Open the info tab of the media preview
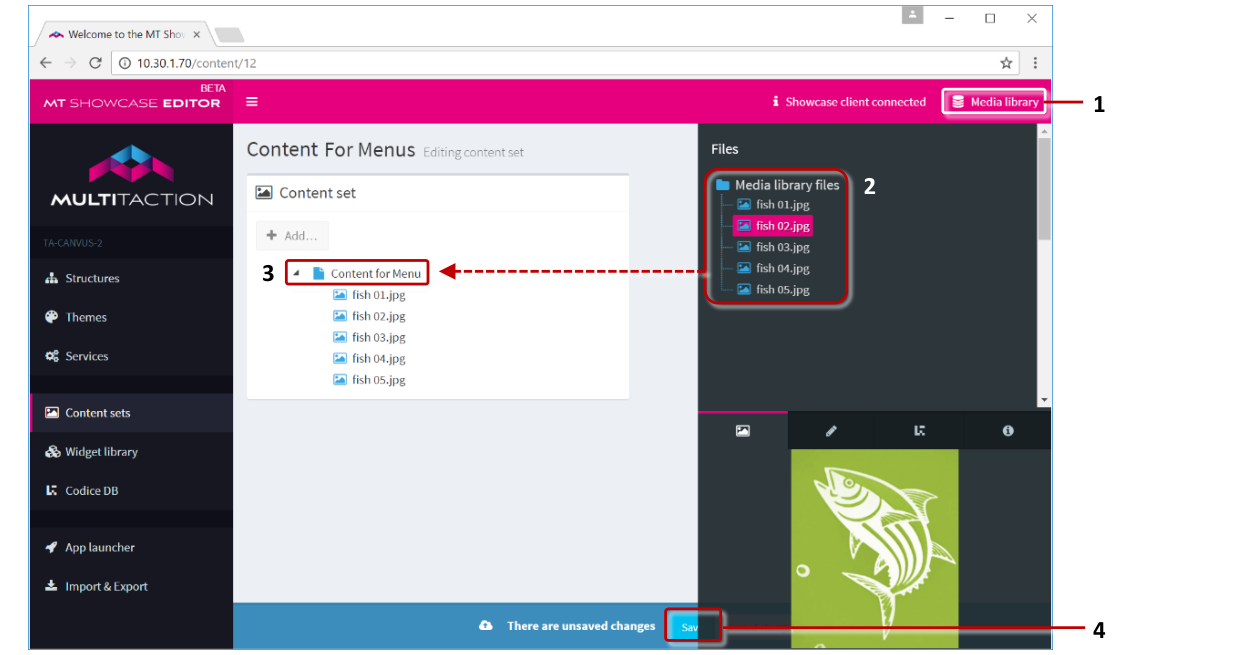Screen dimensions: 1233x655 click(1007, 430)
